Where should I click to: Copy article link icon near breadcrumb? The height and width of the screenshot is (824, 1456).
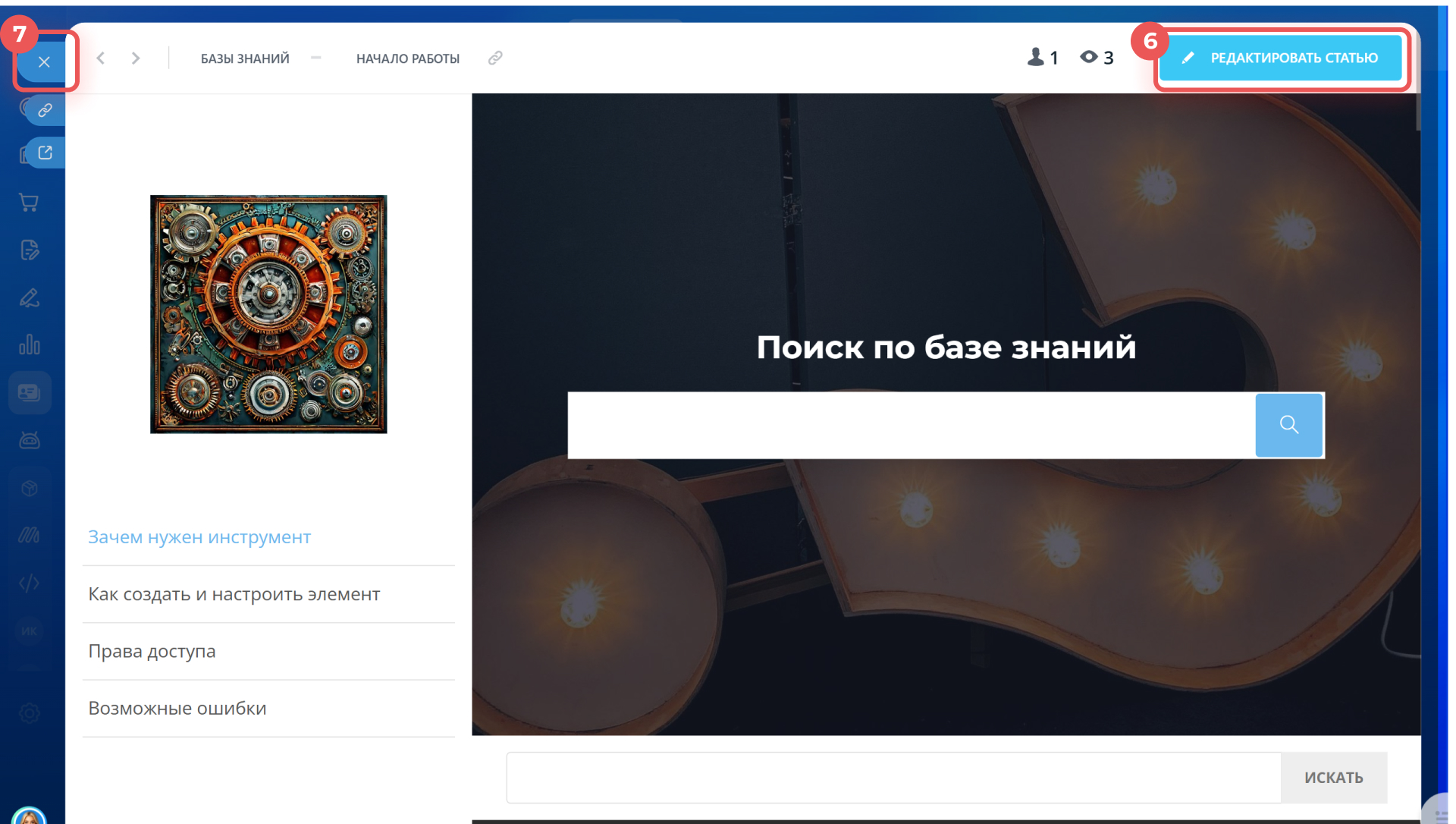(x=495, y=58)
